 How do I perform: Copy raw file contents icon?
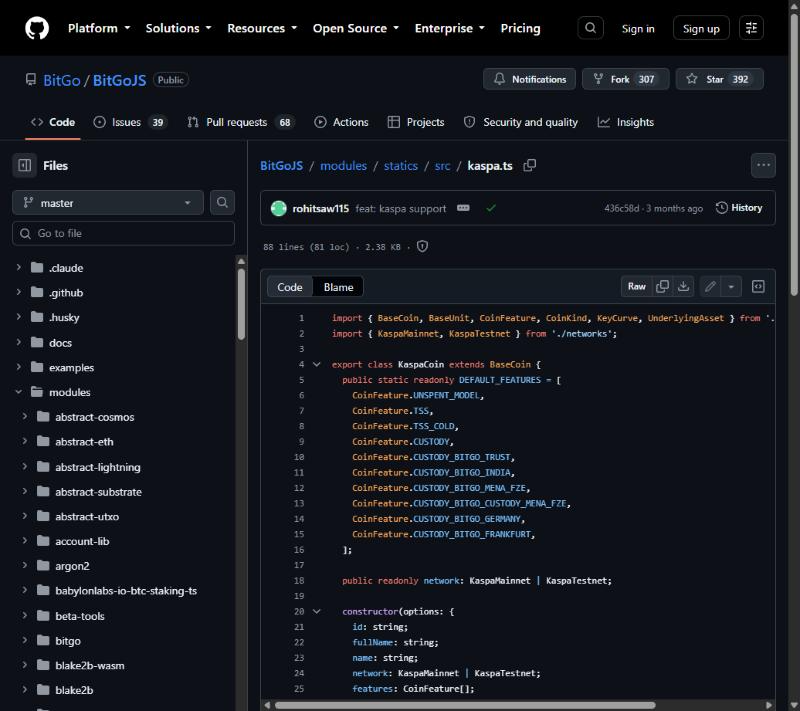tap(662, 287)
